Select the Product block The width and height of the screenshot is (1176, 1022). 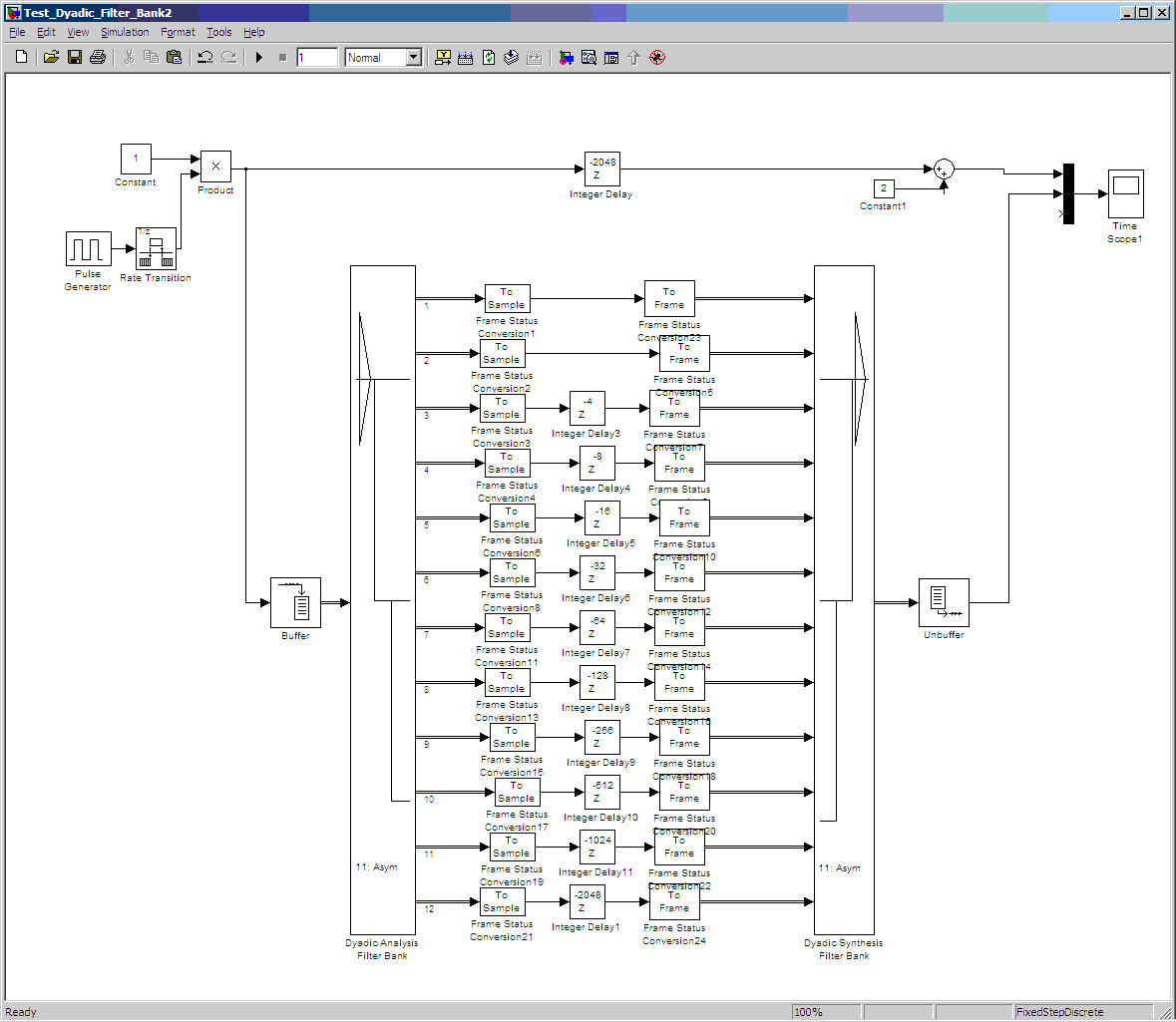coord(215,167)
